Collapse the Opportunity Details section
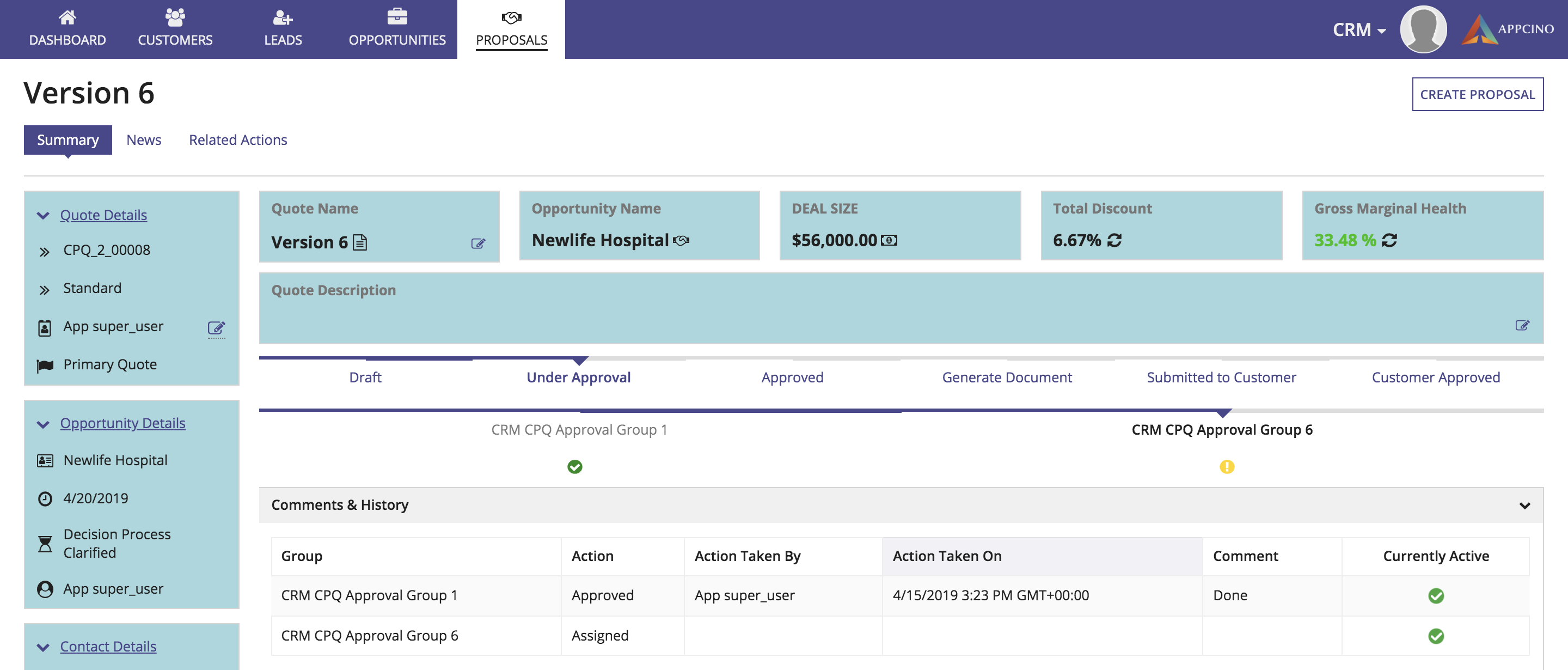The width and height of the screenshot is (1568, 670). click(x=42, y=424)
